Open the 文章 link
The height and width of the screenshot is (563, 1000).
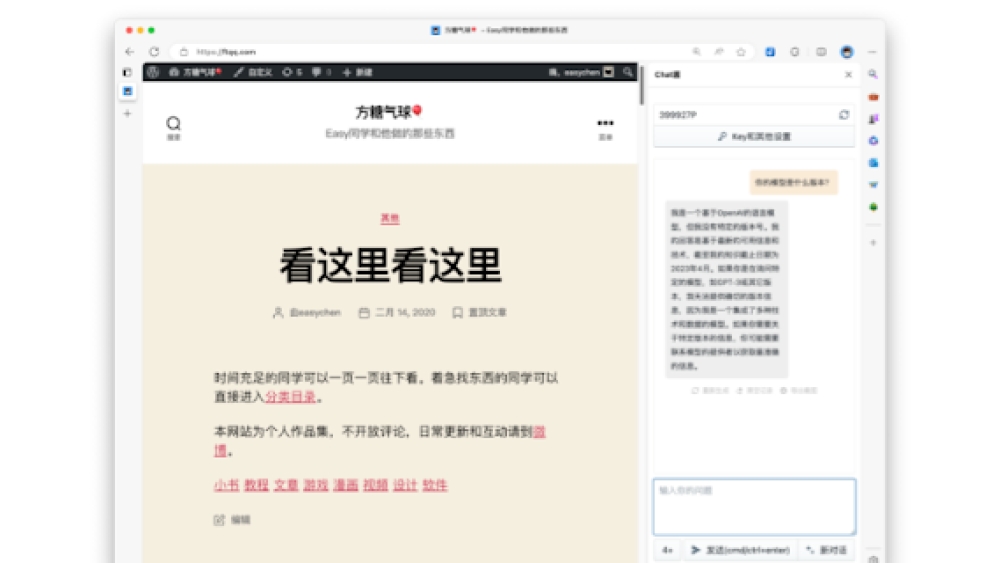coord(286,485)
